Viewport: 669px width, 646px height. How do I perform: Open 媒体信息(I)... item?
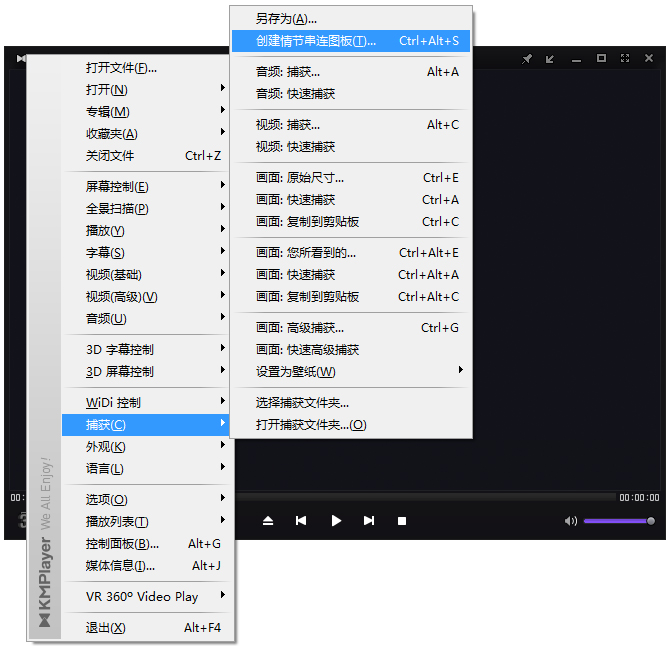pos(145,566)
